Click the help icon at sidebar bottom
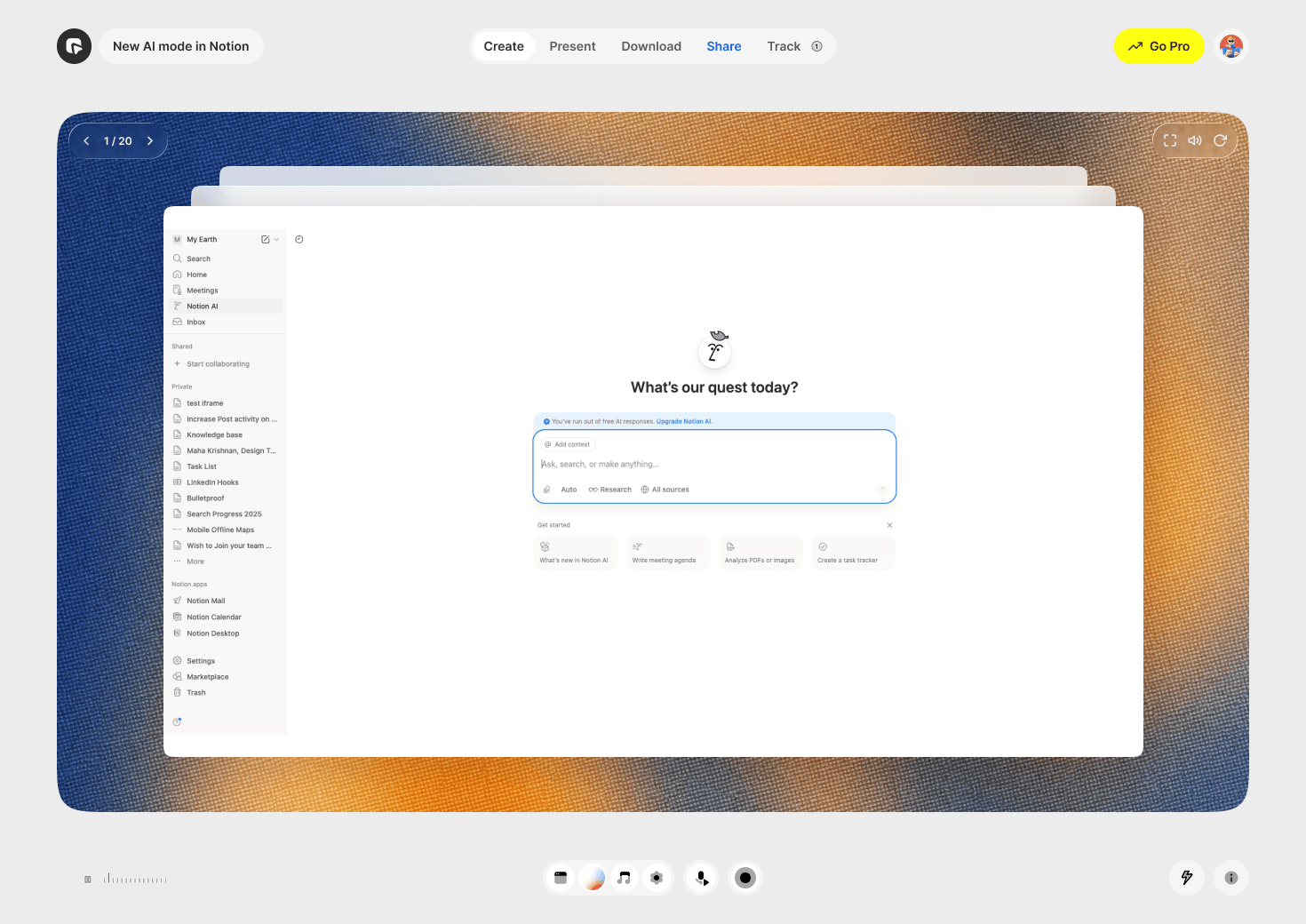 (177, 721)
